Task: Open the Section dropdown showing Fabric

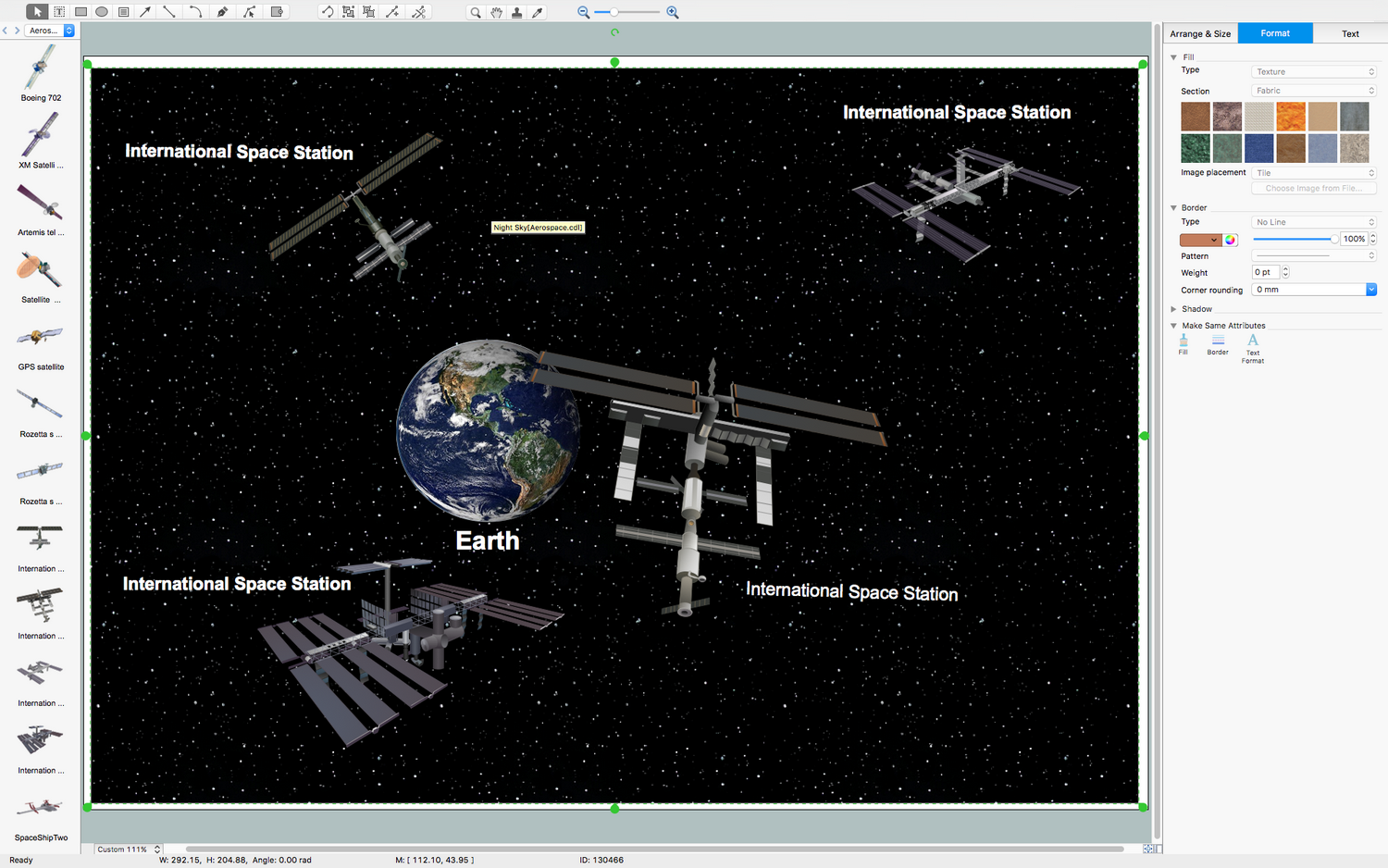Action: pyautogui.click(x=1314, y=91)
